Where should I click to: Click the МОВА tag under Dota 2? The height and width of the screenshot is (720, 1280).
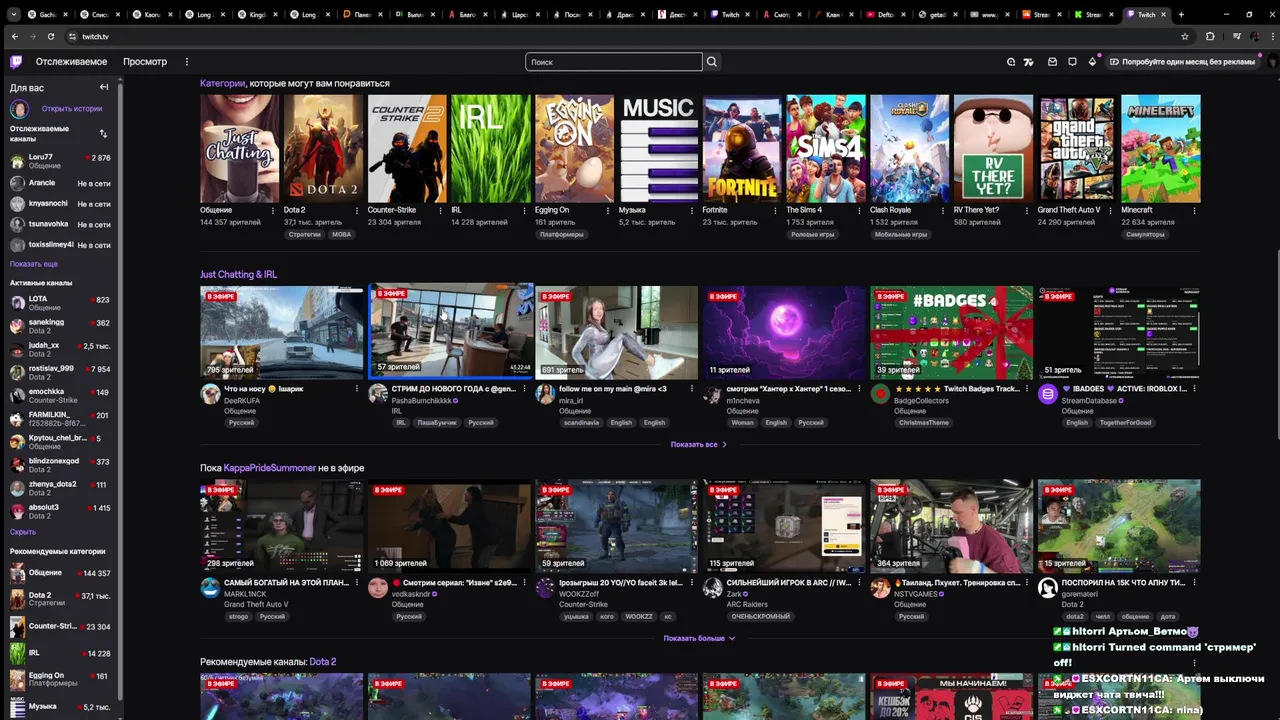[341, 235]
